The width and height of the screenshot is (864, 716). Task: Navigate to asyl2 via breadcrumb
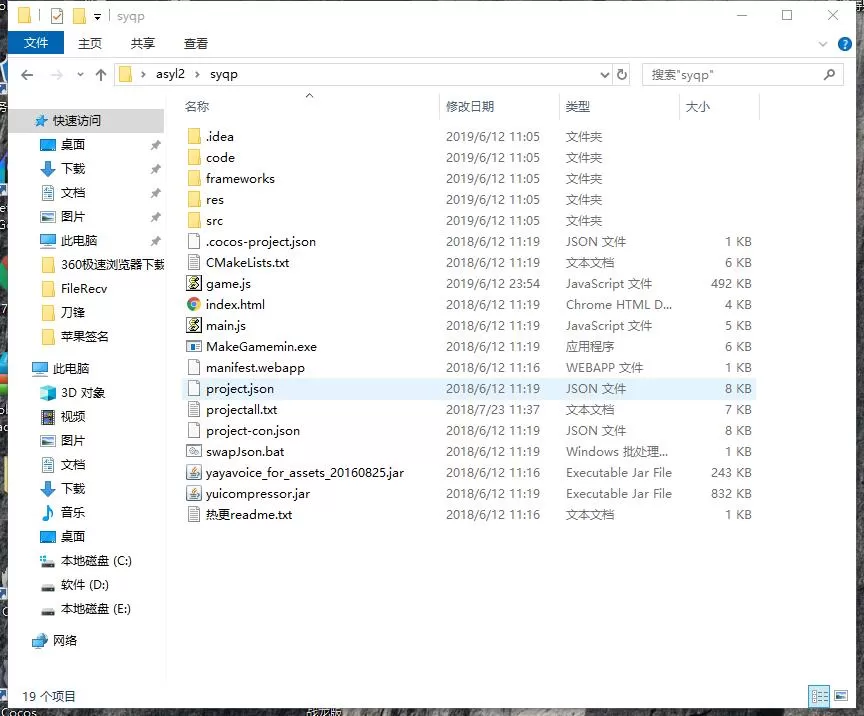(x=170, y=73)
